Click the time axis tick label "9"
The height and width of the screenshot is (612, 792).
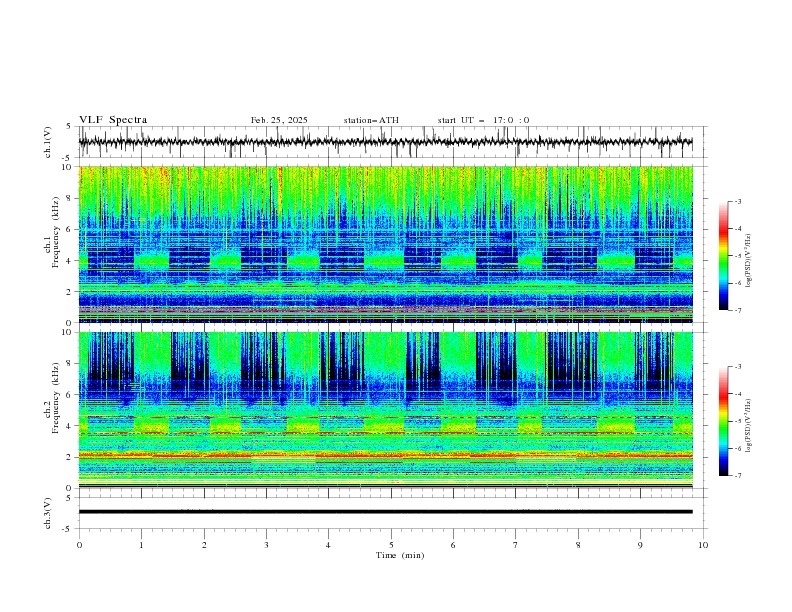click(640, 545)
